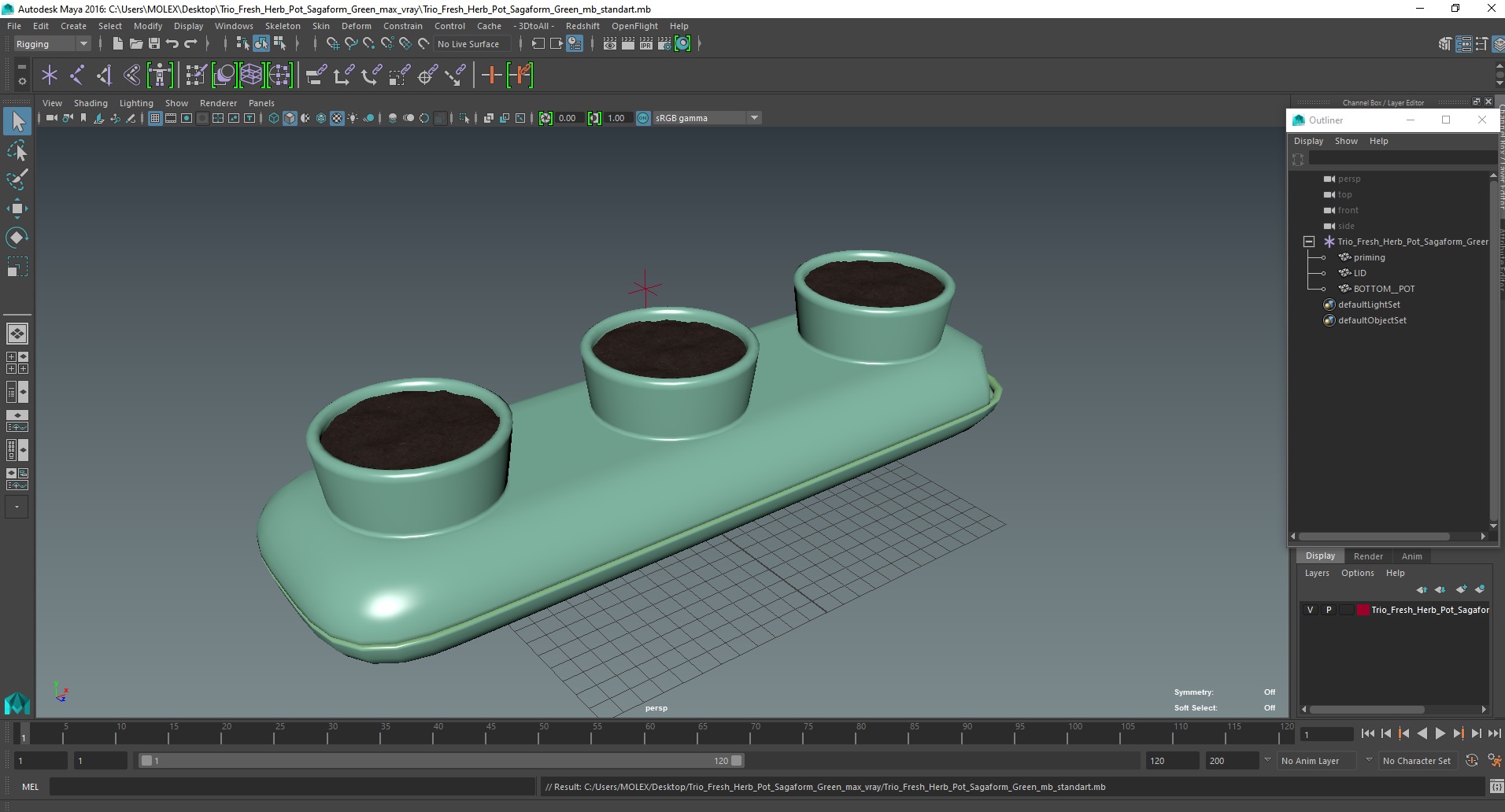The height and width of the screenshot is (812, 1505).
Task: Click the IPR render icon
Action: click(x=646, y=44)
